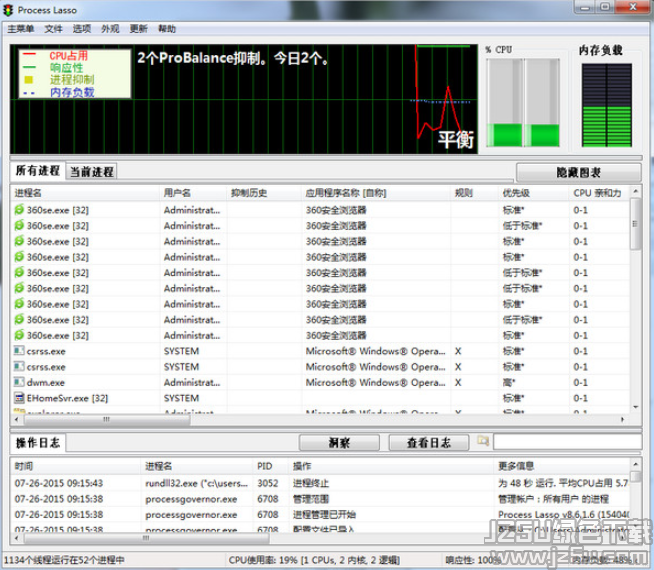Viewport: 654px width, 570px height.
Task: Open the 更新 menu
Action: click(x=138, y=29)
